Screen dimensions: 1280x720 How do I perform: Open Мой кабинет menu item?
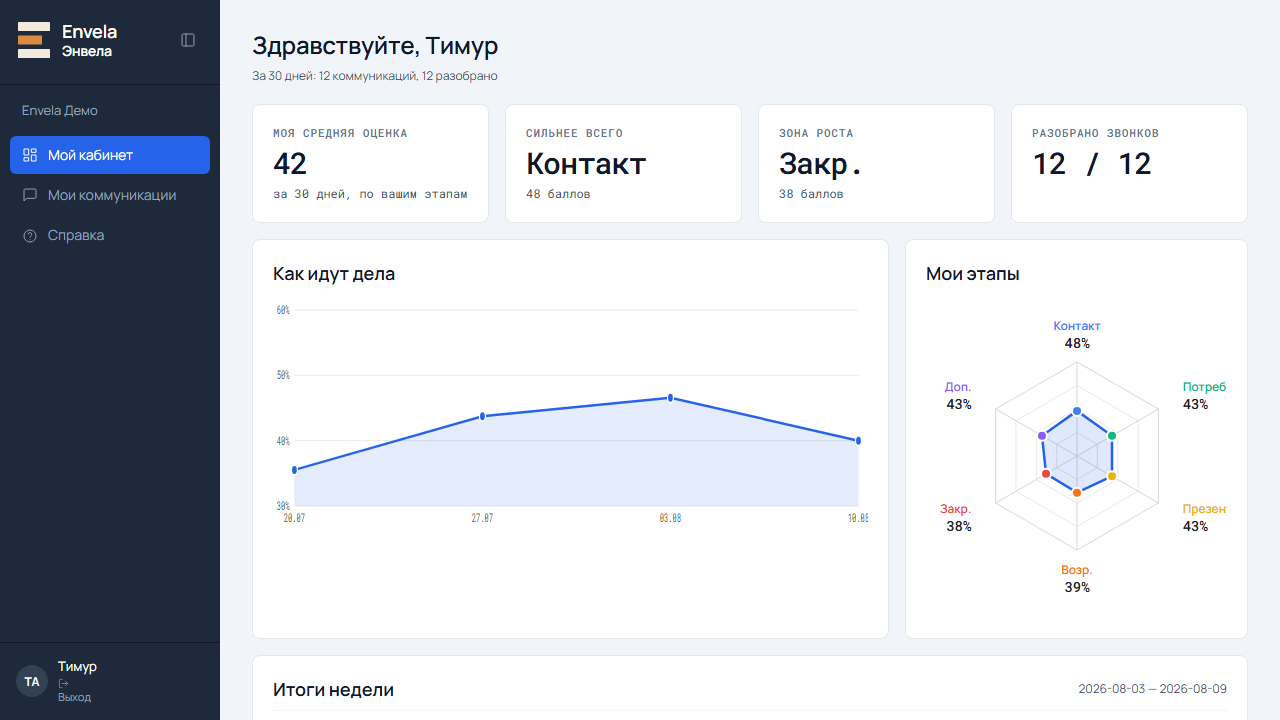pos(110,155)
